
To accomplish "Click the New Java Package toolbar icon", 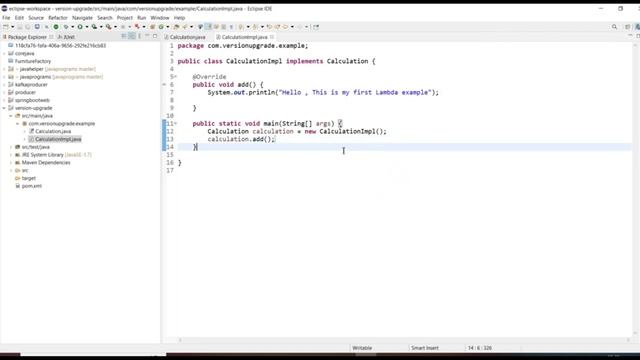I will (x=153, y=27).
